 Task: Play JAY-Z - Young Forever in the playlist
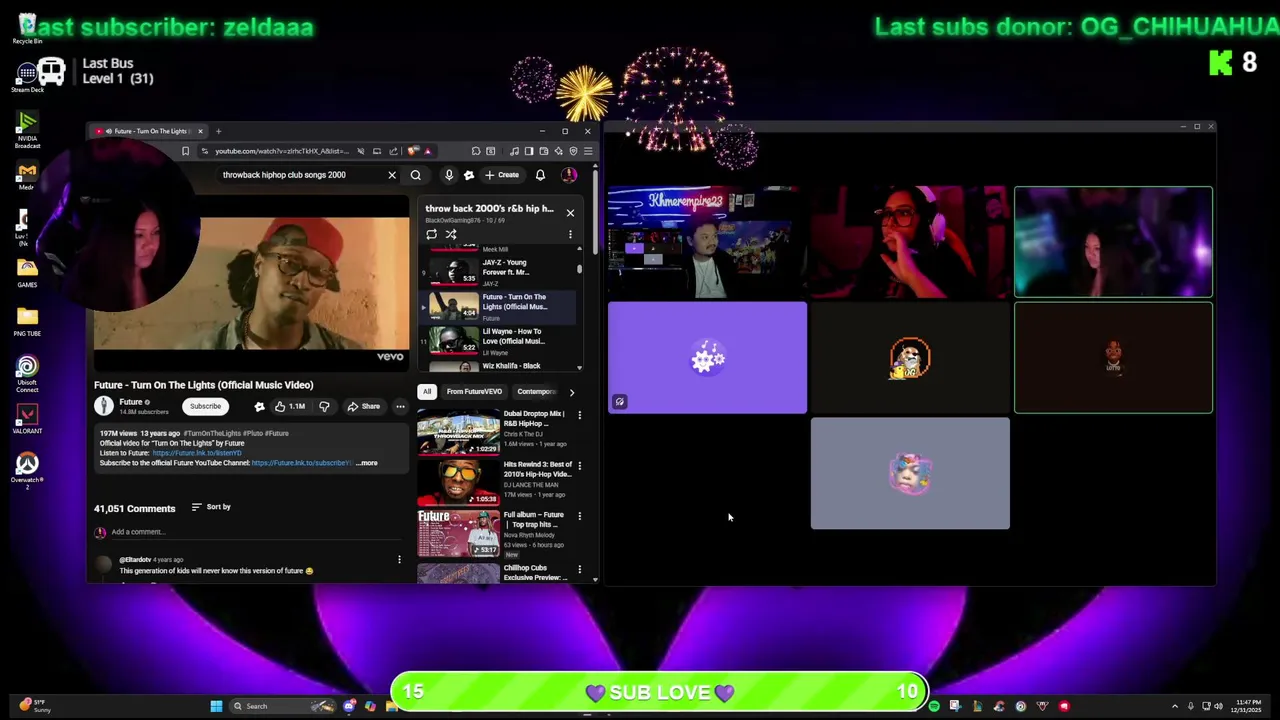click(499, 271)
